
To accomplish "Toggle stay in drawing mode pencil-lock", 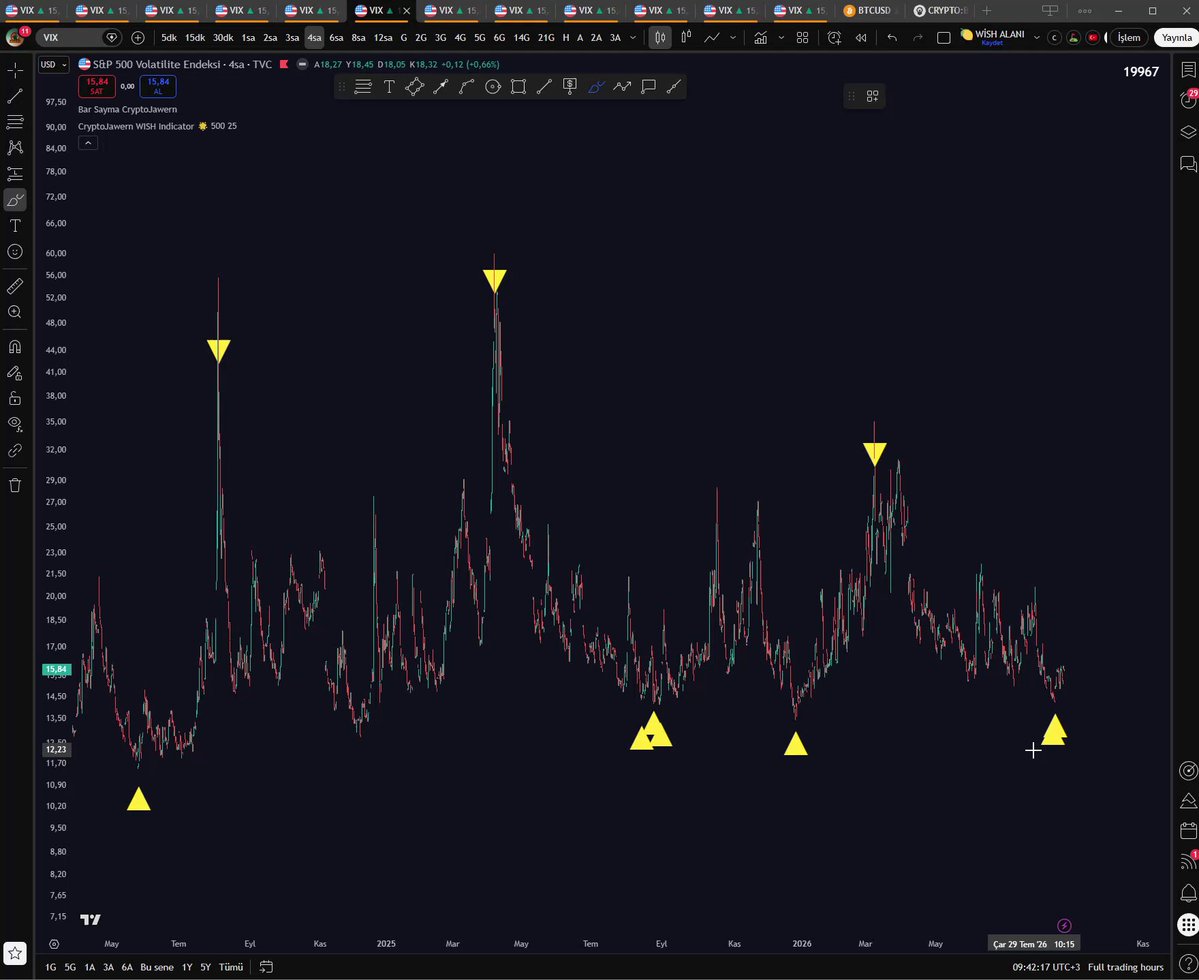I will point(15,373).
